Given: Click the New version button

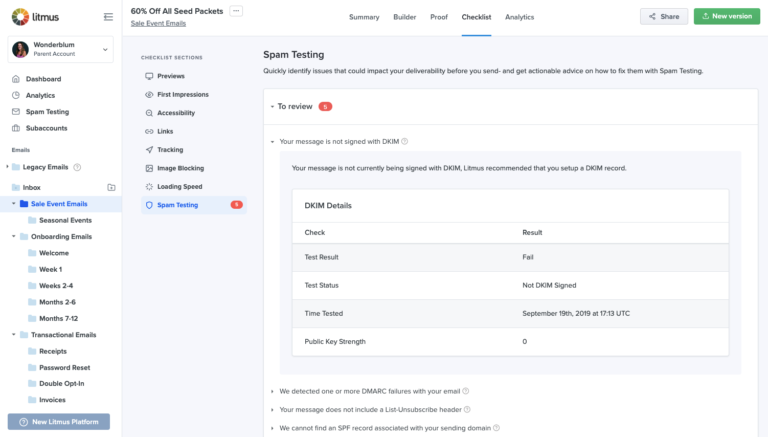Looking at the screenshot, I should pyautogui.click(x=727, y=17).
